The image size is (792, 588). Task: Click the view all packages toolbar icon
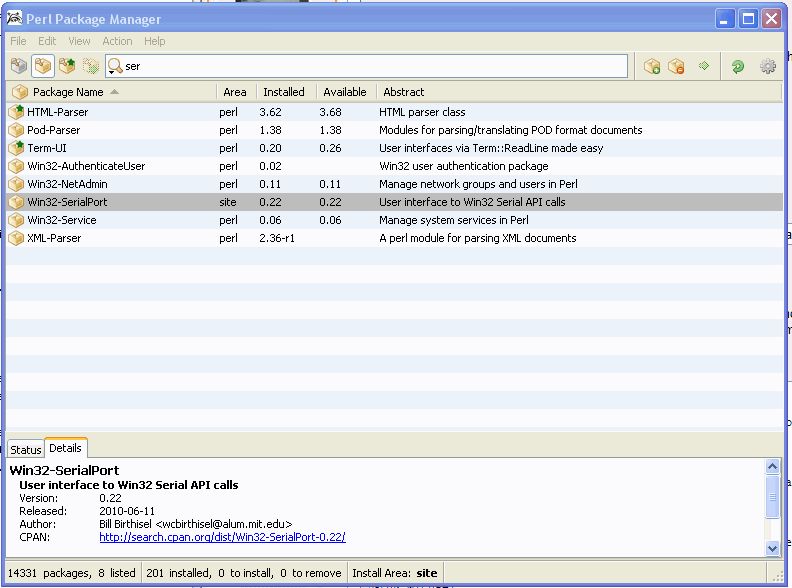click(19, 66)
